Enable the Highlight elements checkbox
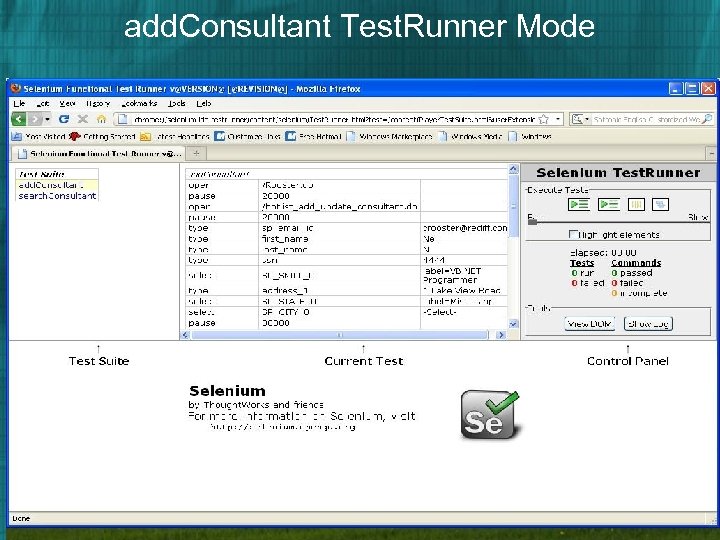 573,234
